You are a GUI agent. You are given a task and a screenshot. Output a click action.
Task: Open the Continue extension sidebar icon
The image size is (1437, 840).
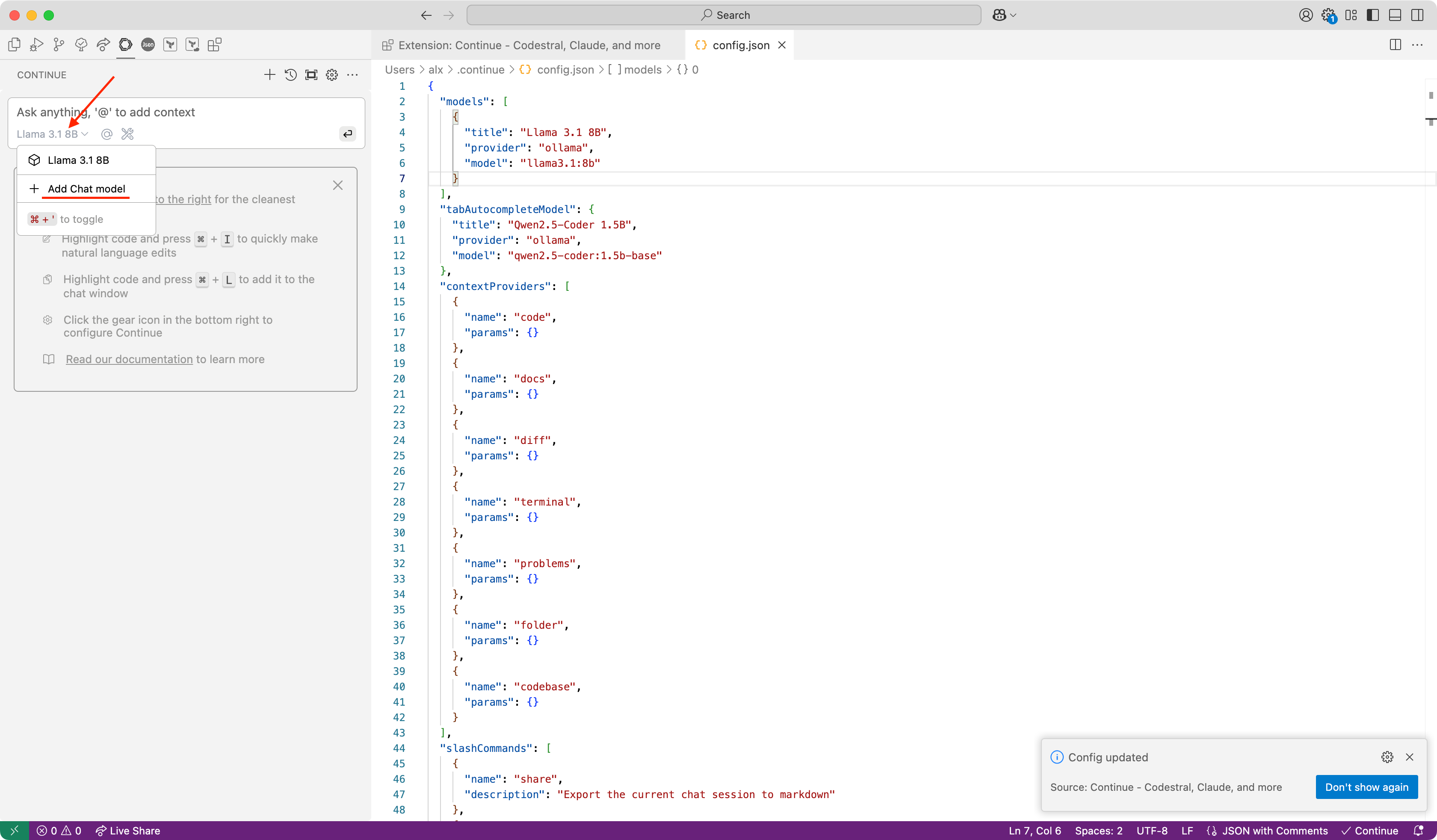(x=125, y=44)
